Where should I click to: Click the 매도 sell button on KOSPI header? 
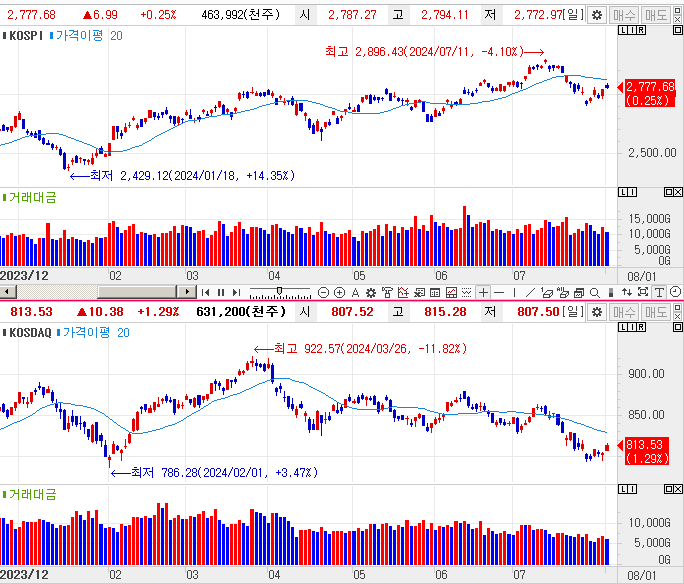656,15
